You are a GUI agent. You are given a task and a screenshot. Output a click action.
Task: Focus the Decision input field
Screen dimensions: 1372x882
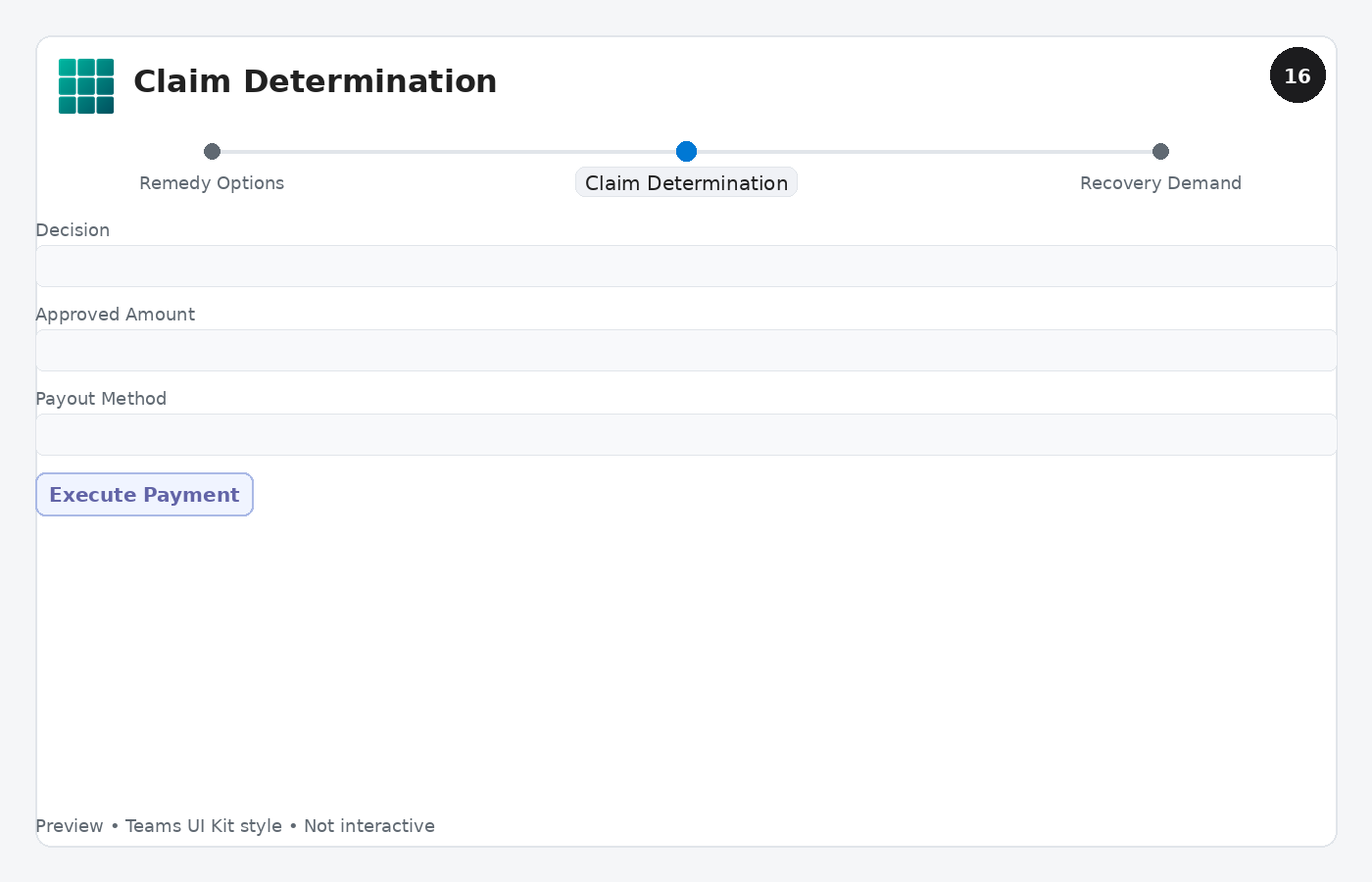click(686, 266)
